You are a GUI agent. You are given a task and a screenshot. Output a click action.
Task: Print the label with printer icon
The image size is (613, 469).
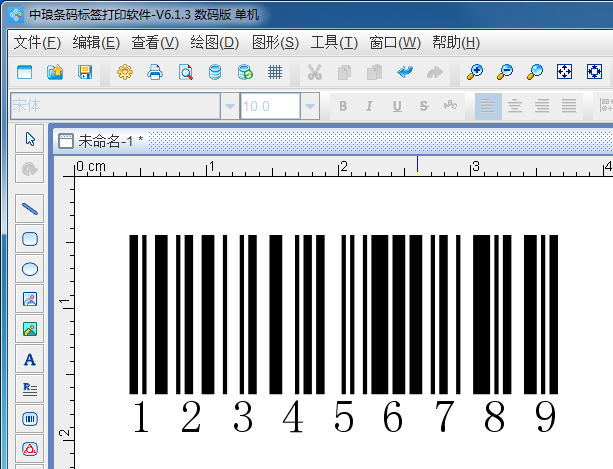coord(155,72)
